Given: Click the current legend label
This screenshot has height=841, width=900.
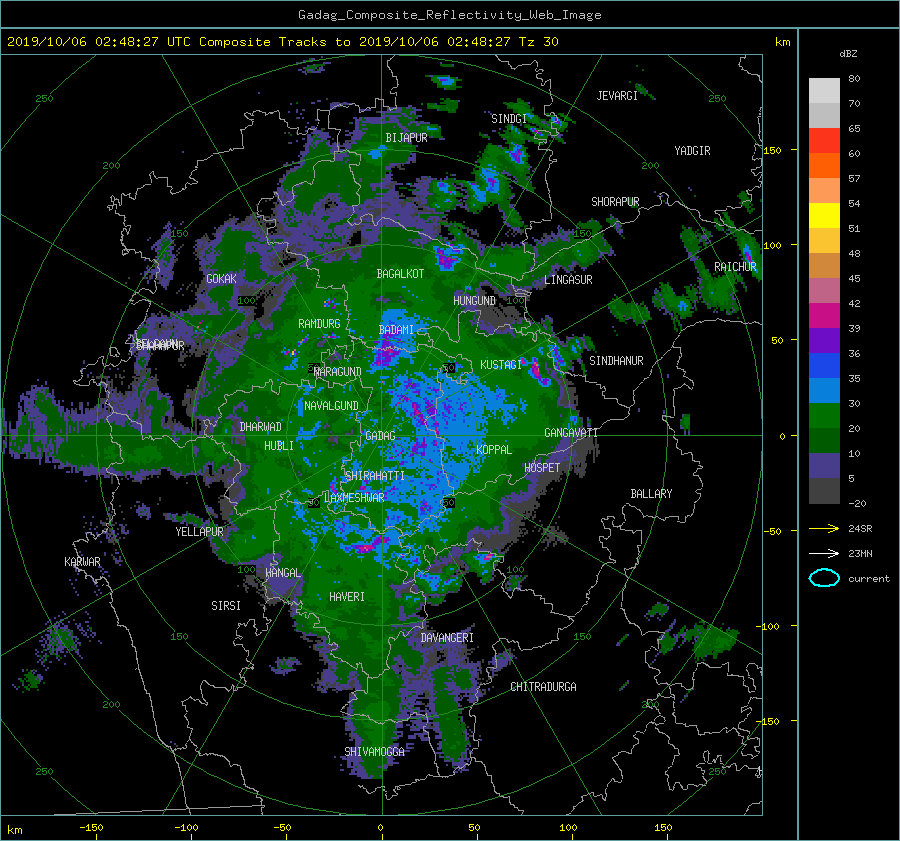Looking at the screenshot, I should [869, 579].
